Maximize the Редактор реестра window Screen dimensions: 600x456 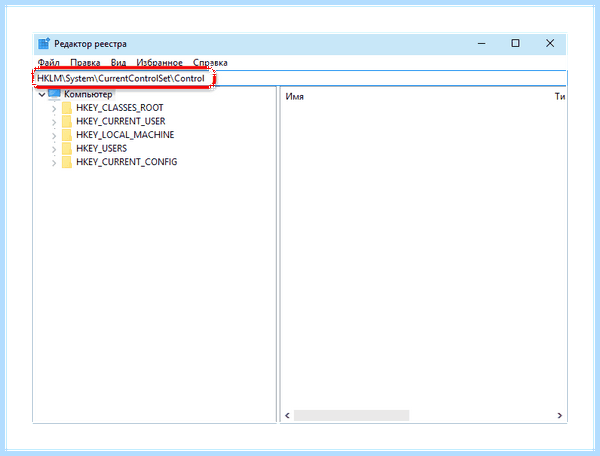pyautogui.click(x=515, y=43)
